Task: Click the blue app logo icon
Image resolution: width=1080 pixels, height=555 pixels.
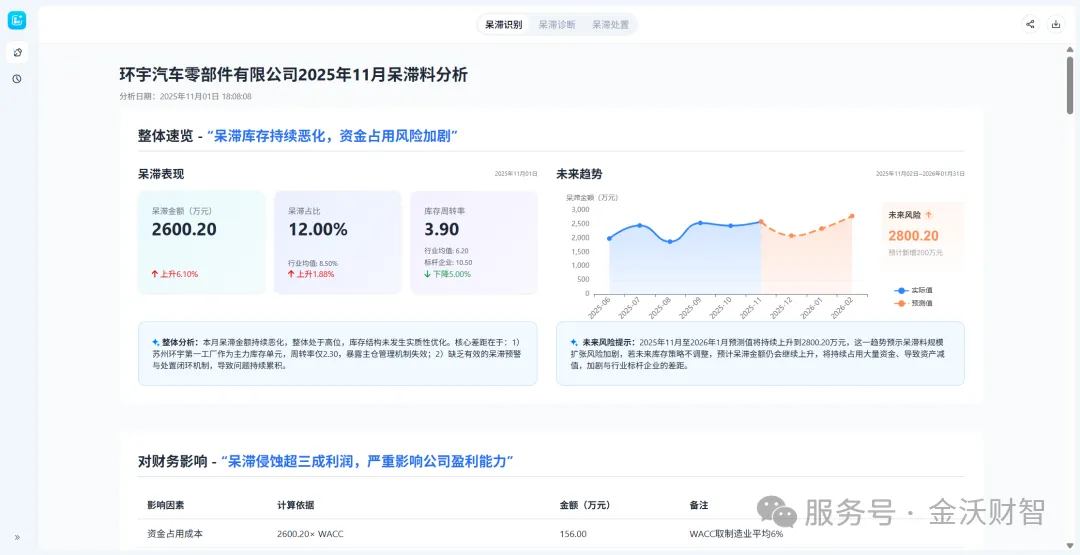Action: [17, 21]
